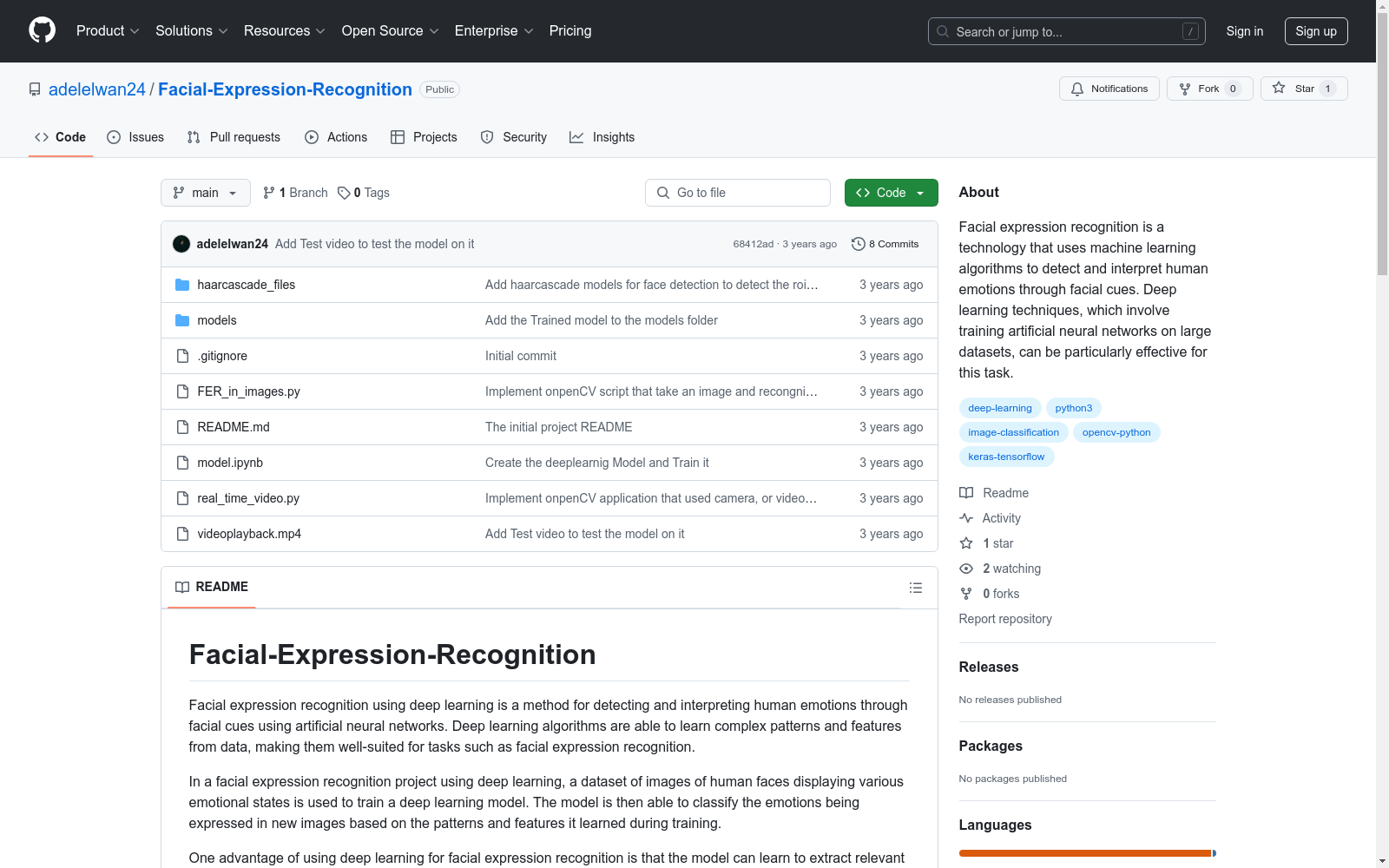Open the model.ipynb file name
This screenshot has height=868, width=1389.
[x=230, y=463]
